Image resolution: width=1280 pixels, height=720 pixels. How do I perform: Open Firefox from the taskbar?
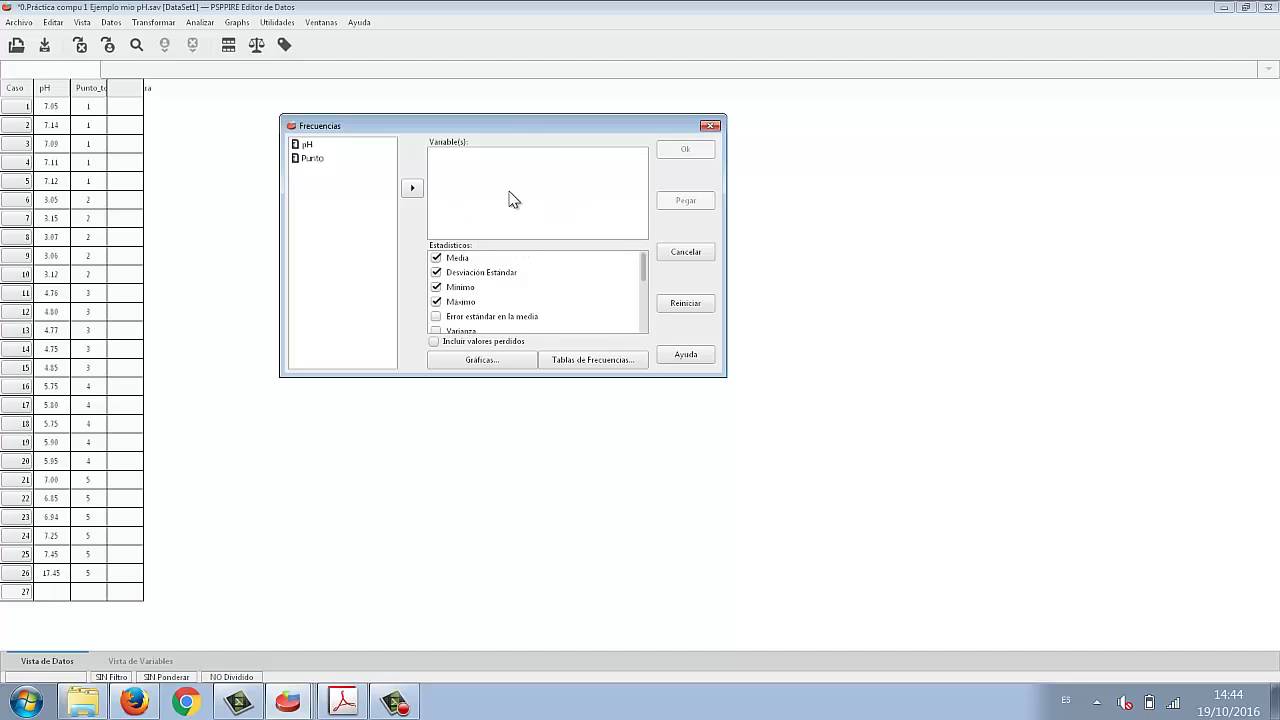[x=134, y=702]
